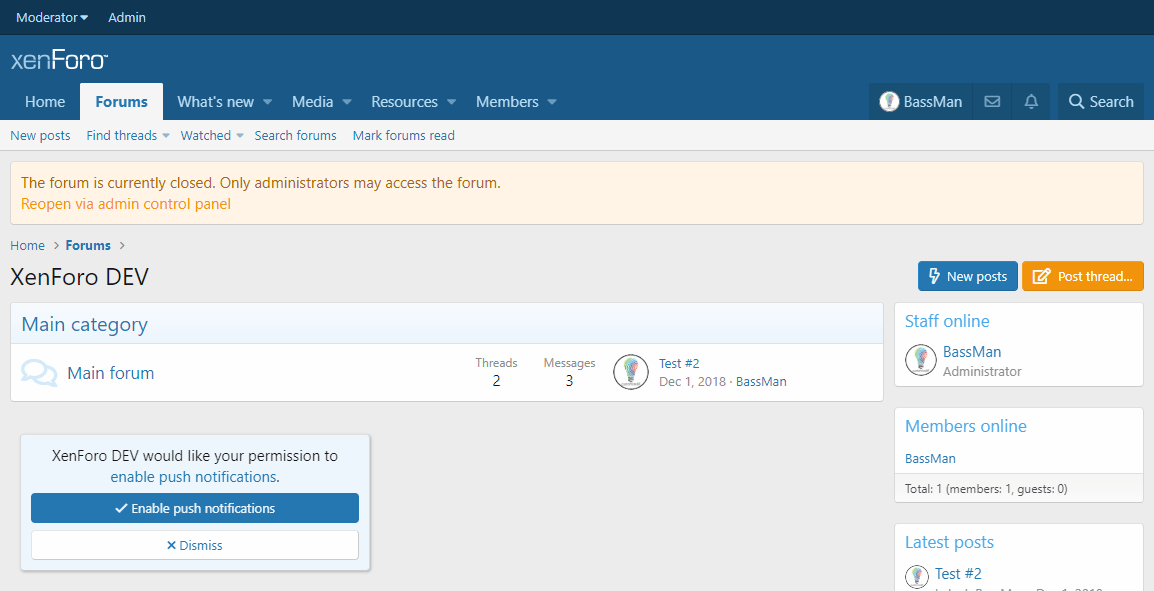The image size is (1154, 591).
Task: Open the inbox envelope icon
Action: tap(992, 102)
